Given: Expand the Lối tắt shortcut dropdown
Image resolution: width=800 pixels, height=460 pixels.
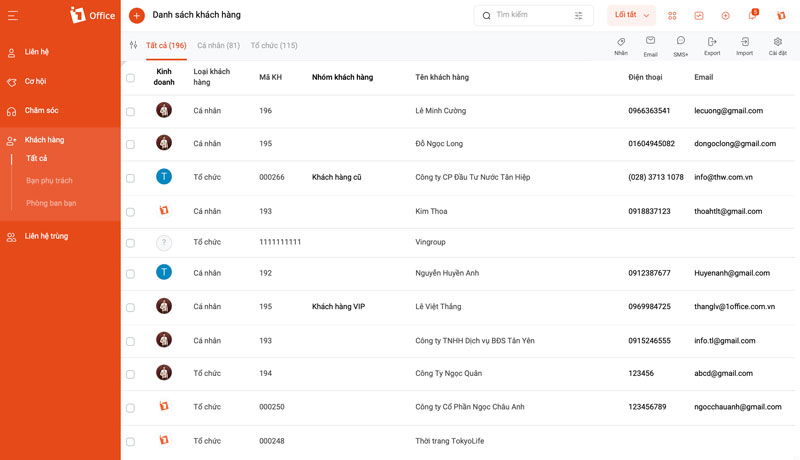Looking at the screenshot, I should (x=632, y=15).
